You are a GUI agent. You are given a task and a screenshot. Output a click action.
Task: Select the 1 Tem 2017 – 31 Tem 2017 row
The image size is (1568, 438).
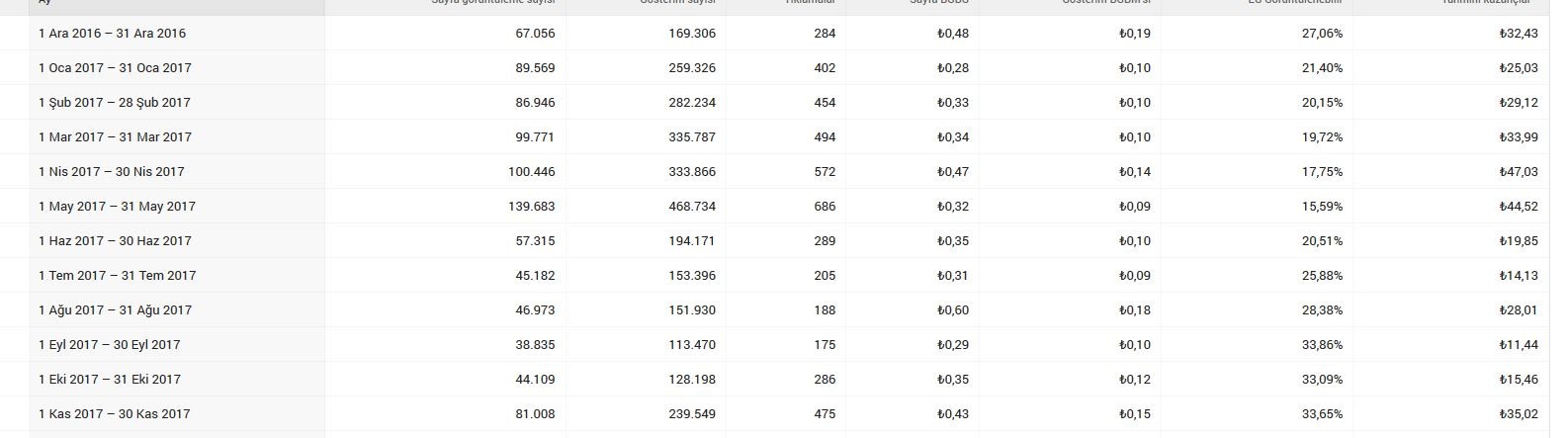pyautogui.click(x=775, y=275)
